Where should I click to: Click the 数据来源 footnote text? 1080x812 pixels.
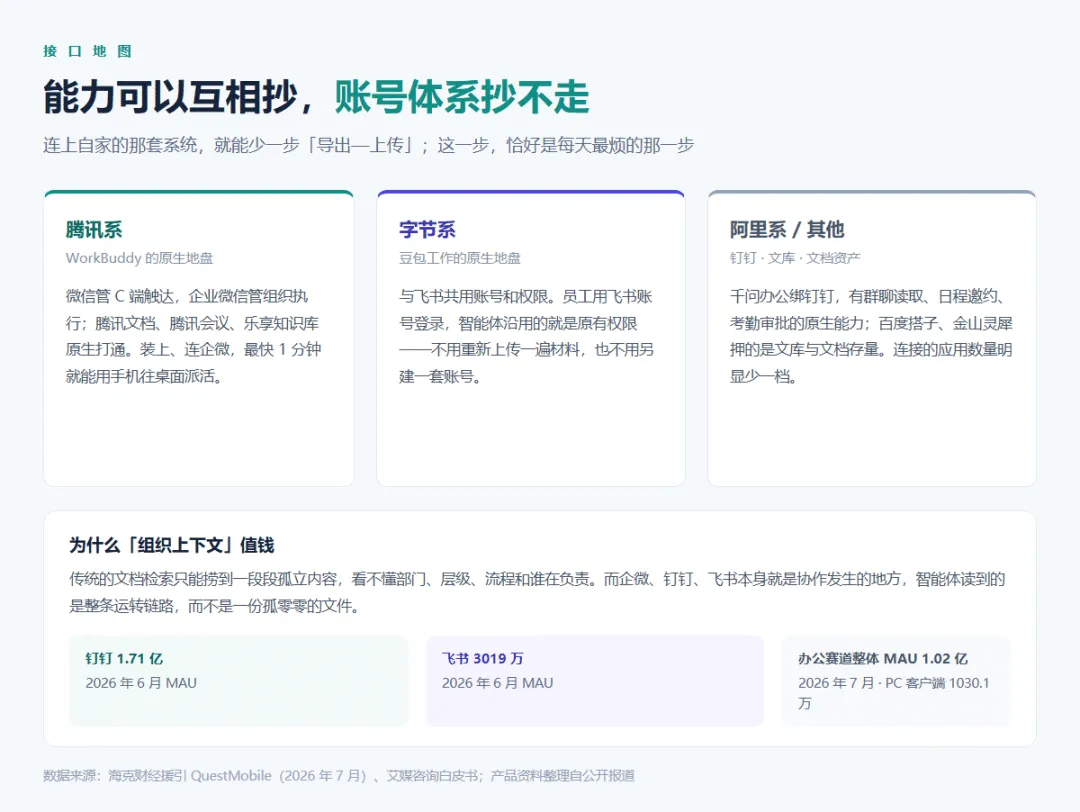pos(339,775)
